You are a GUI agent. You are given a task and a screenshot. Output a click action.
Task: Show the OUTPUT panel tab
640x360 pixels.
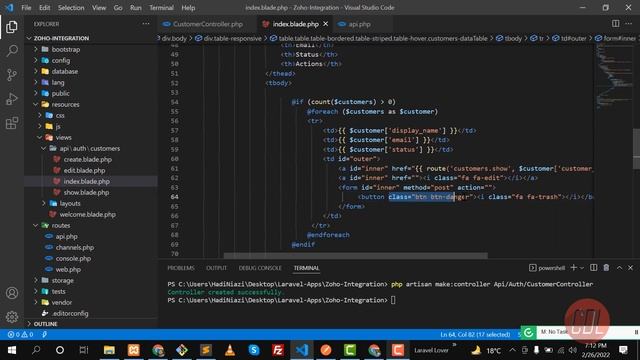(x=216, y=268)
